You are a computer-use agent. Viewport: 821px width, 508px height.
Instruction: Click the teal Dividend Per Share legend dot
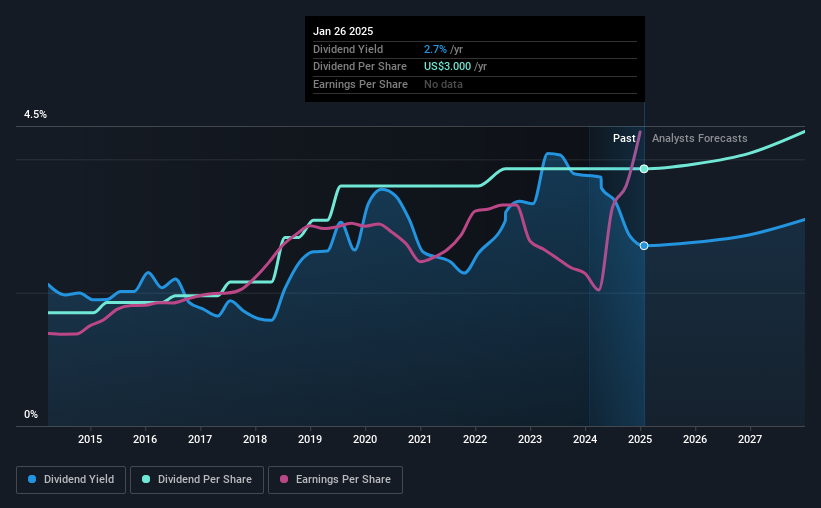[x=146, y=479]
